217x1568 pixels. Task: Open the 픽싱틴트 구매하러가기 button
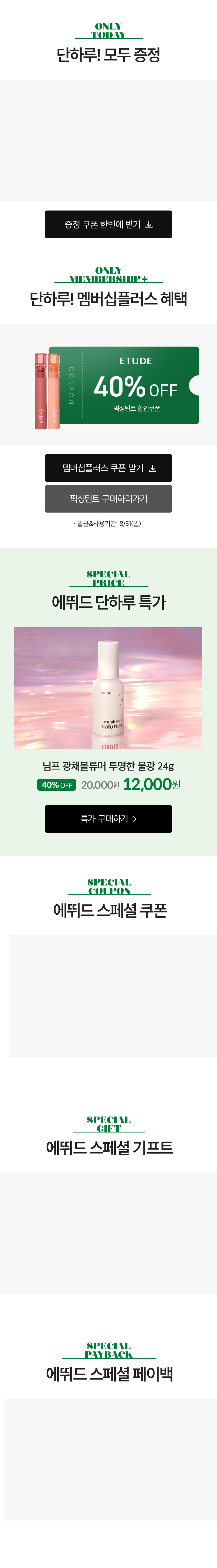tap(108, 499)
